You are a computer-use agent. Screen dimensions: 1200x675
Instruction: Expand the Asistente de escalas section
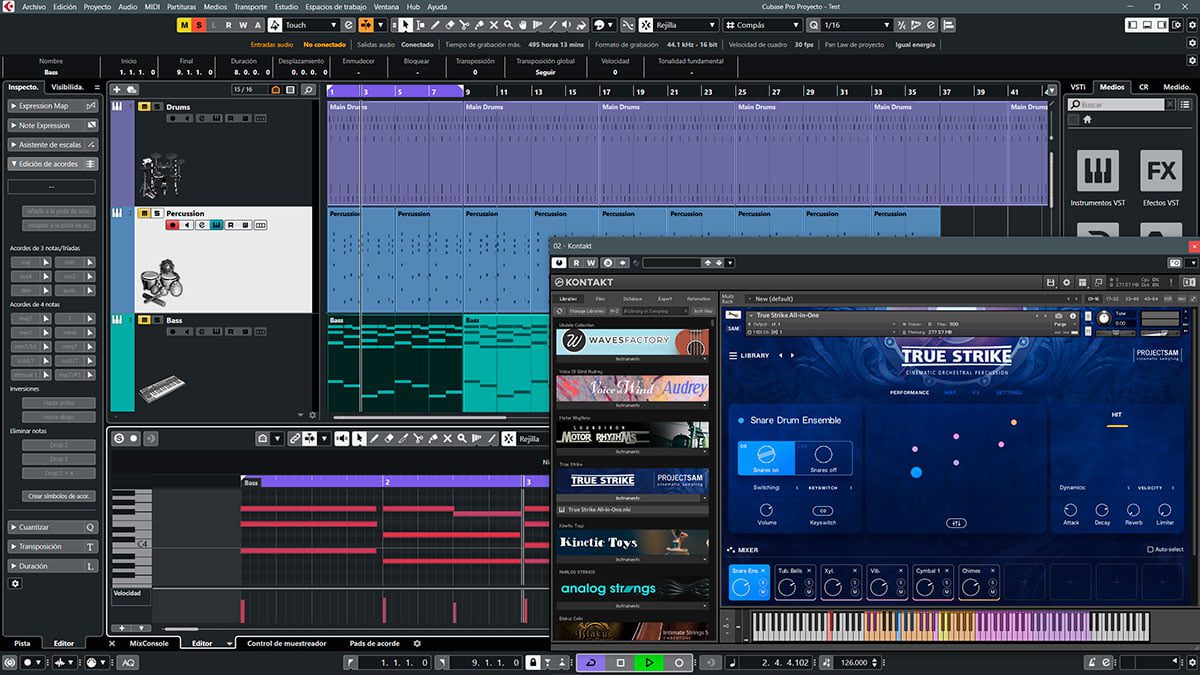(53, 144)
